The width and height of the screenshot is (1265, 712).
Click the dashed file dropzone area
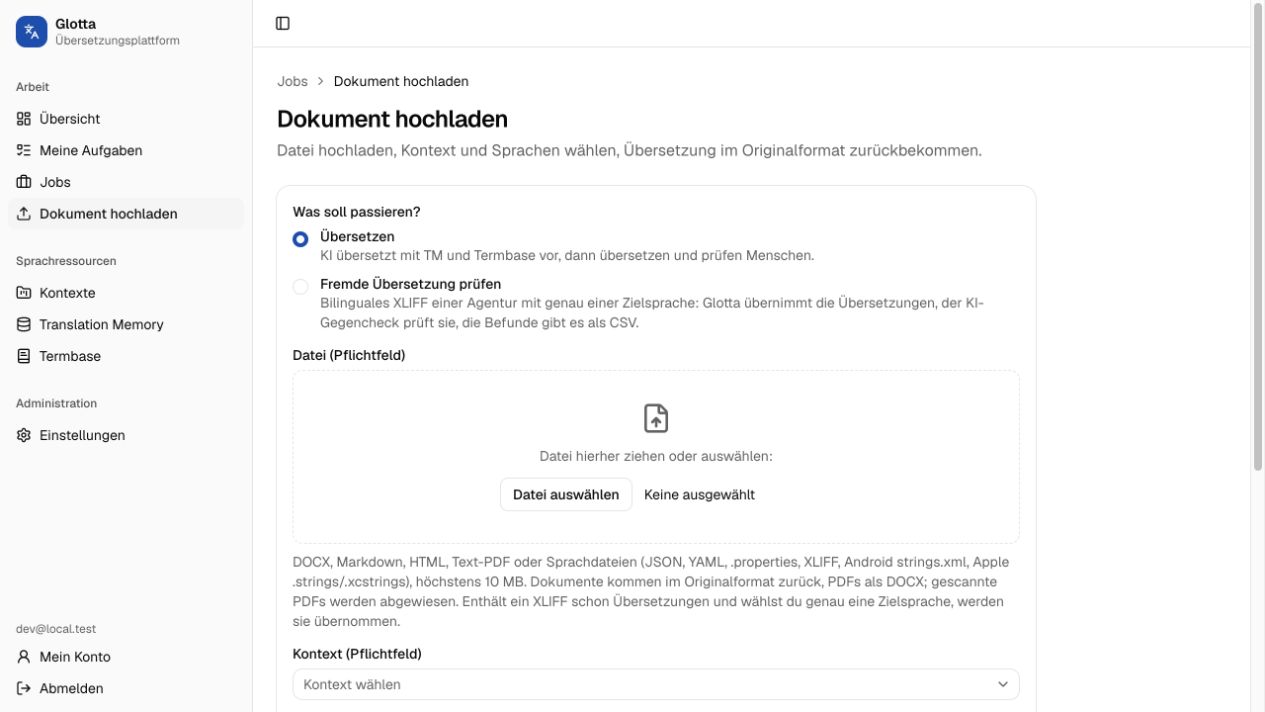tap(656, 457)
